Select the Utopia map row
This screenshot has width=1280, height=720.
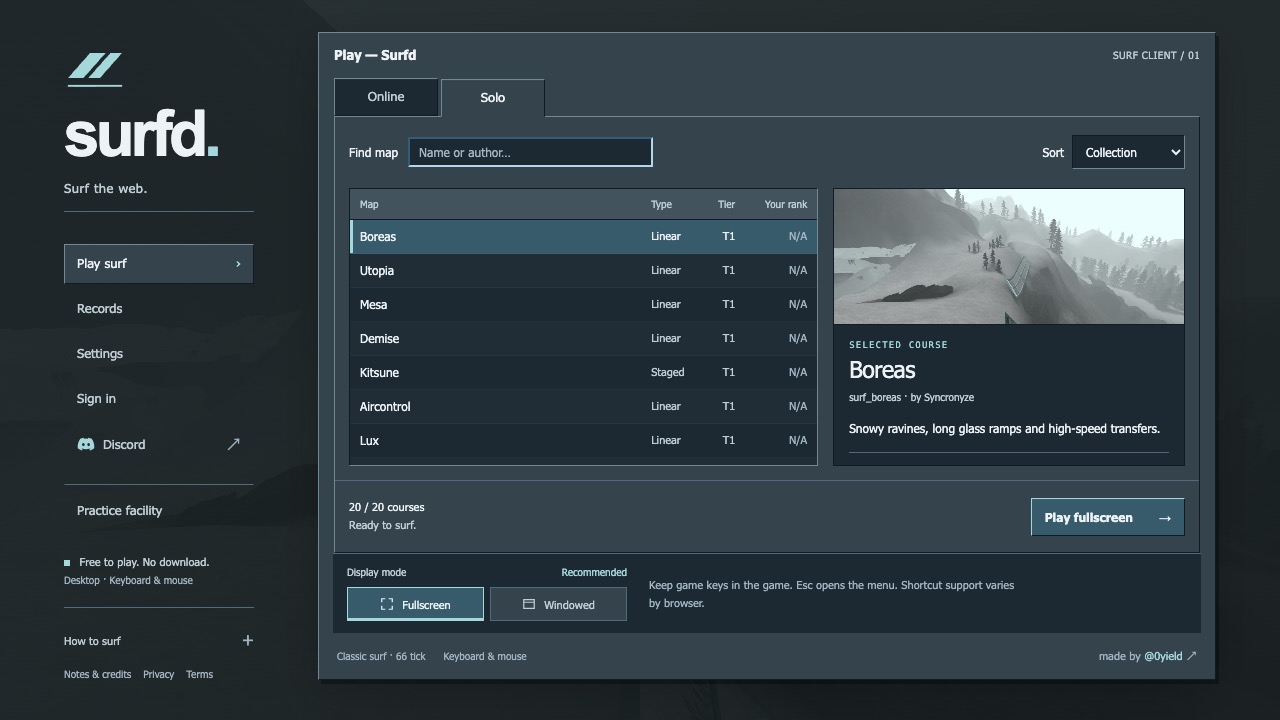[x=583, y=271]
